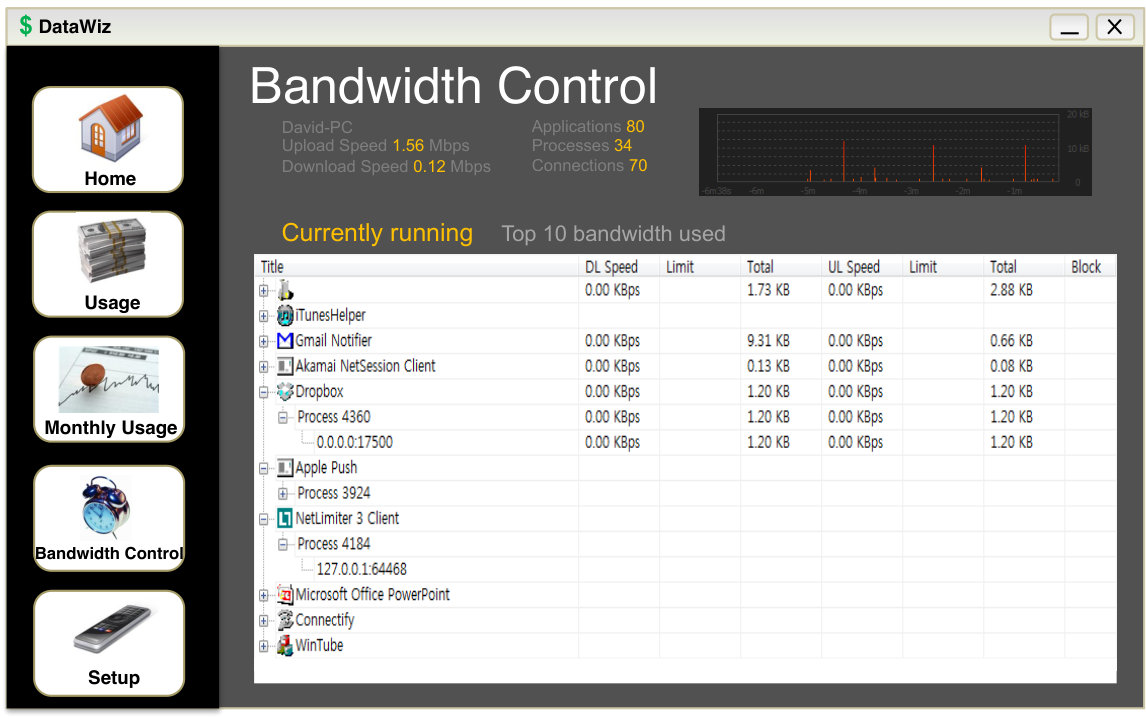The image size is (1146, 719).
Task: Click the Block column header
Action: pyautogui.click(x=1089, y=267)
